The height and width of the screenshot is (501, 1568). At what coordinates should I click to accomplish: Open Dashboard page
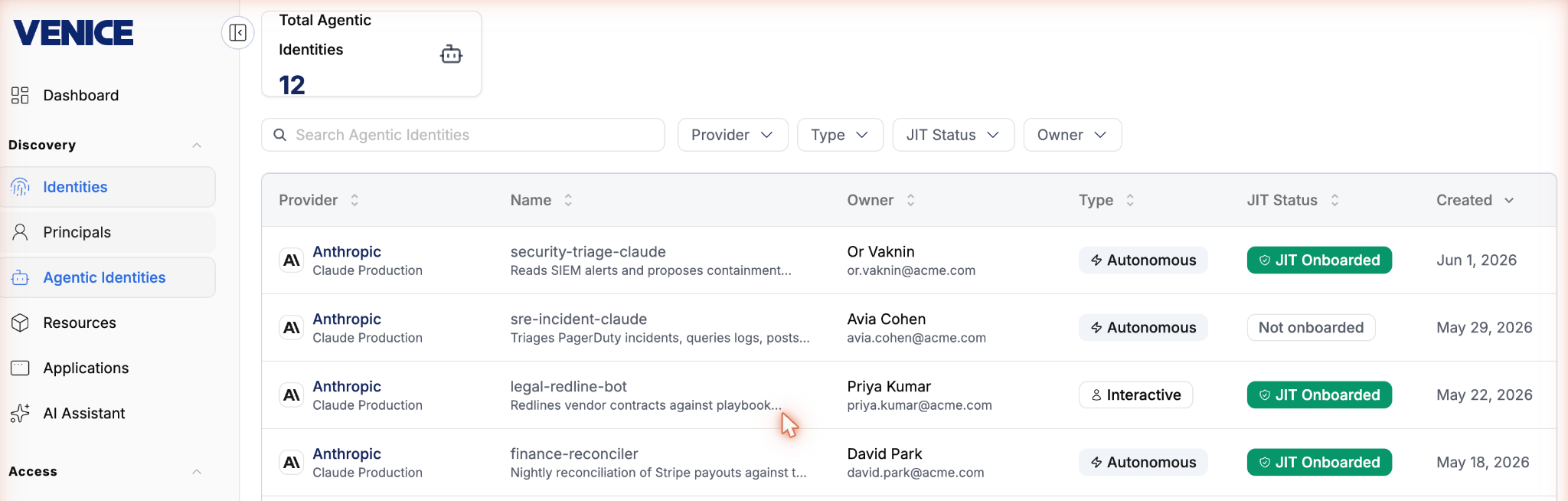(108, 95)
